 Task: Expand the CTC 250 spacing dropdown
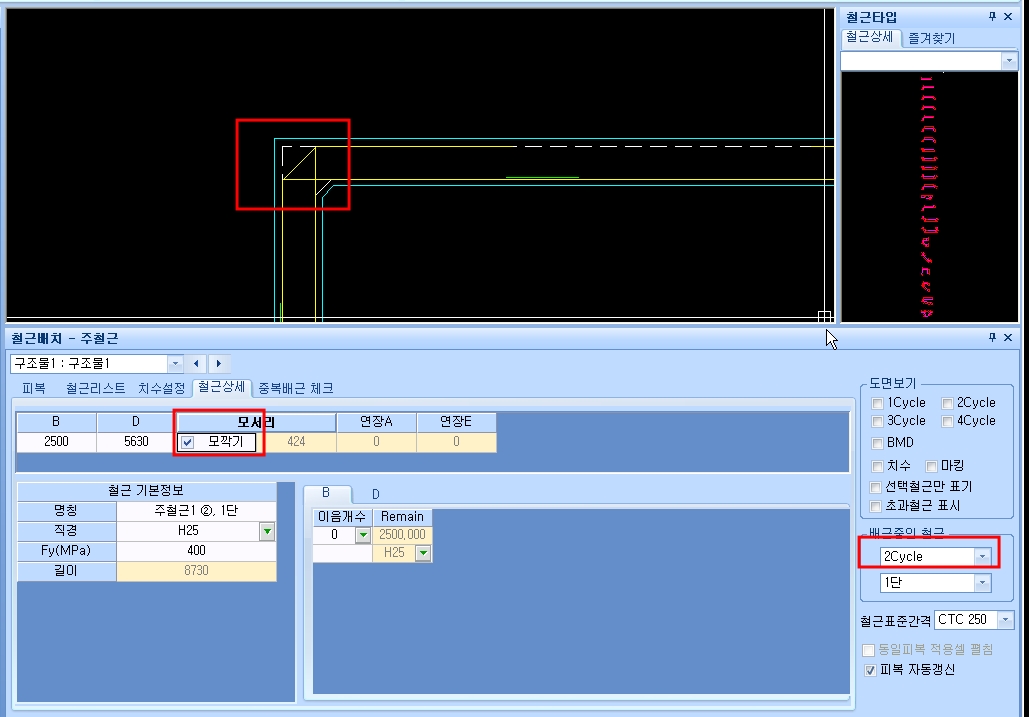click(1005, 620)
